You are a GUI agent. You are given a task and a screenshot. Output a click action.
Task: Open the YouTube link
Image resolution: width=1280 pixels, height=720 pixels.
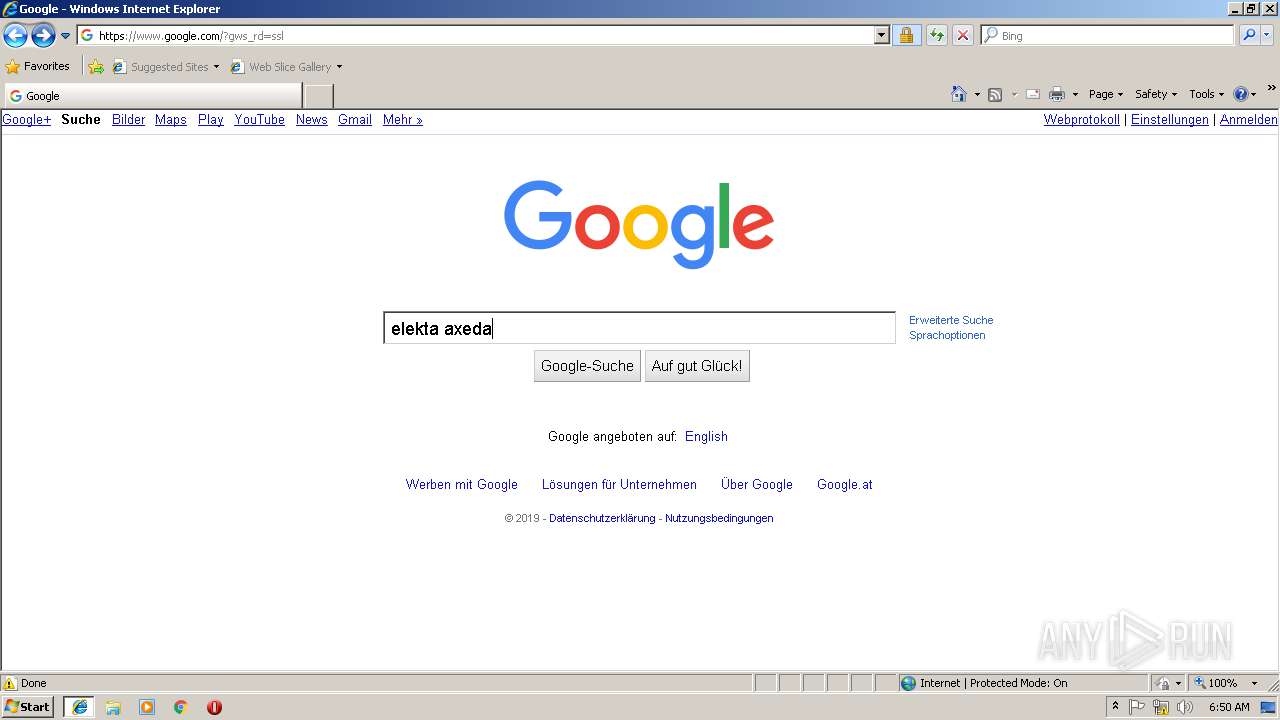259,119
